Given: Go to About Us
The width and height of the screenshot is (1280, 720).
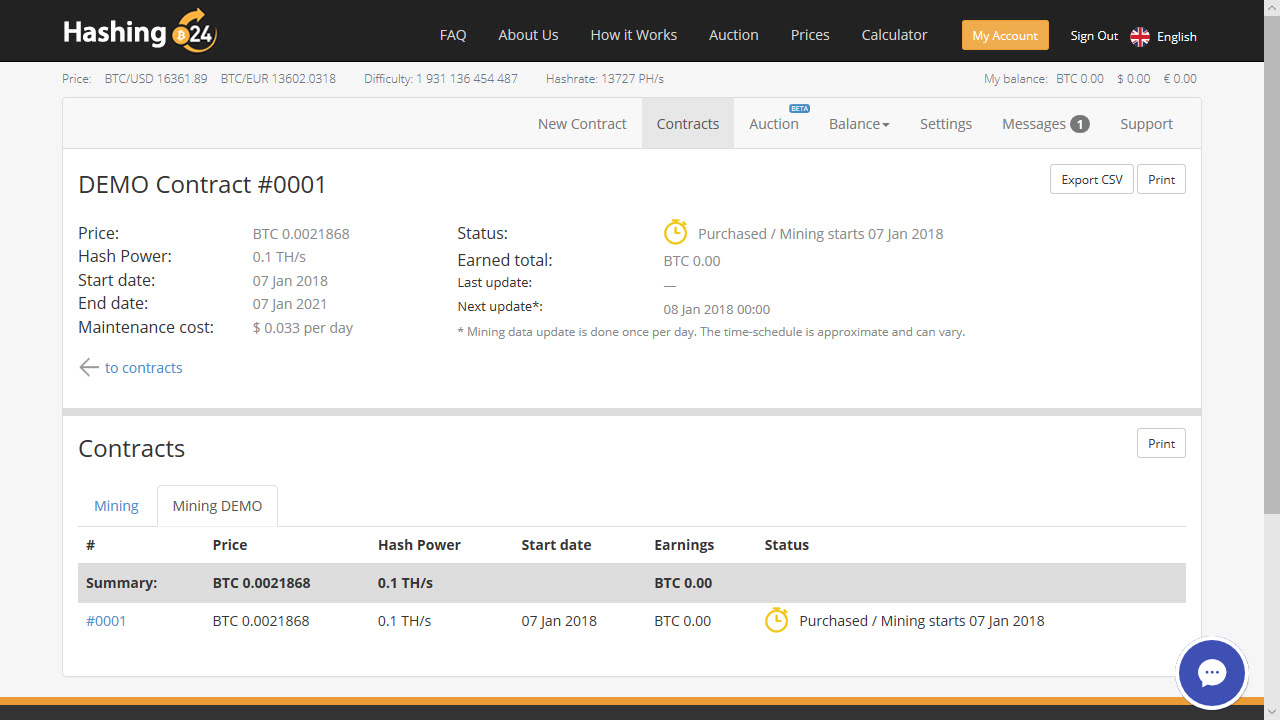Looking at the screenshot, I should click(x=528, y=35).
